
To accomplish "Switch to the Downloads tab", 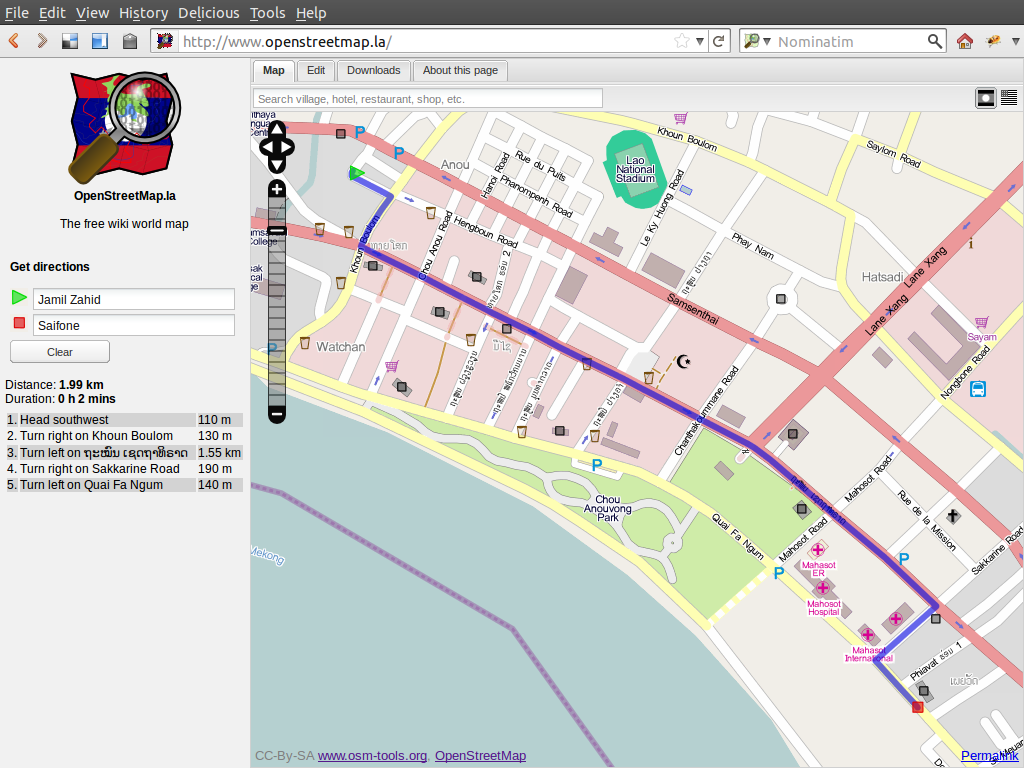I will click(373, 71).
